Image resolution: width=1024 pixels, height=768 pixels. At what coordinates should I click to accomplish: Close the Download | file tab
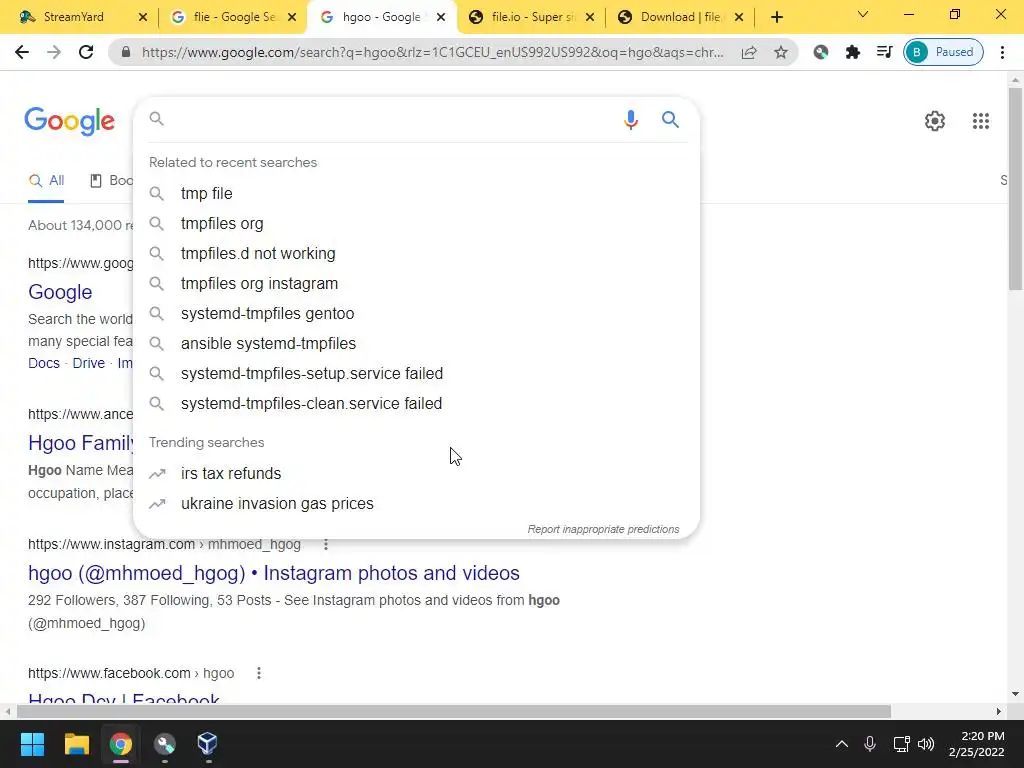[x=739, y=17]
